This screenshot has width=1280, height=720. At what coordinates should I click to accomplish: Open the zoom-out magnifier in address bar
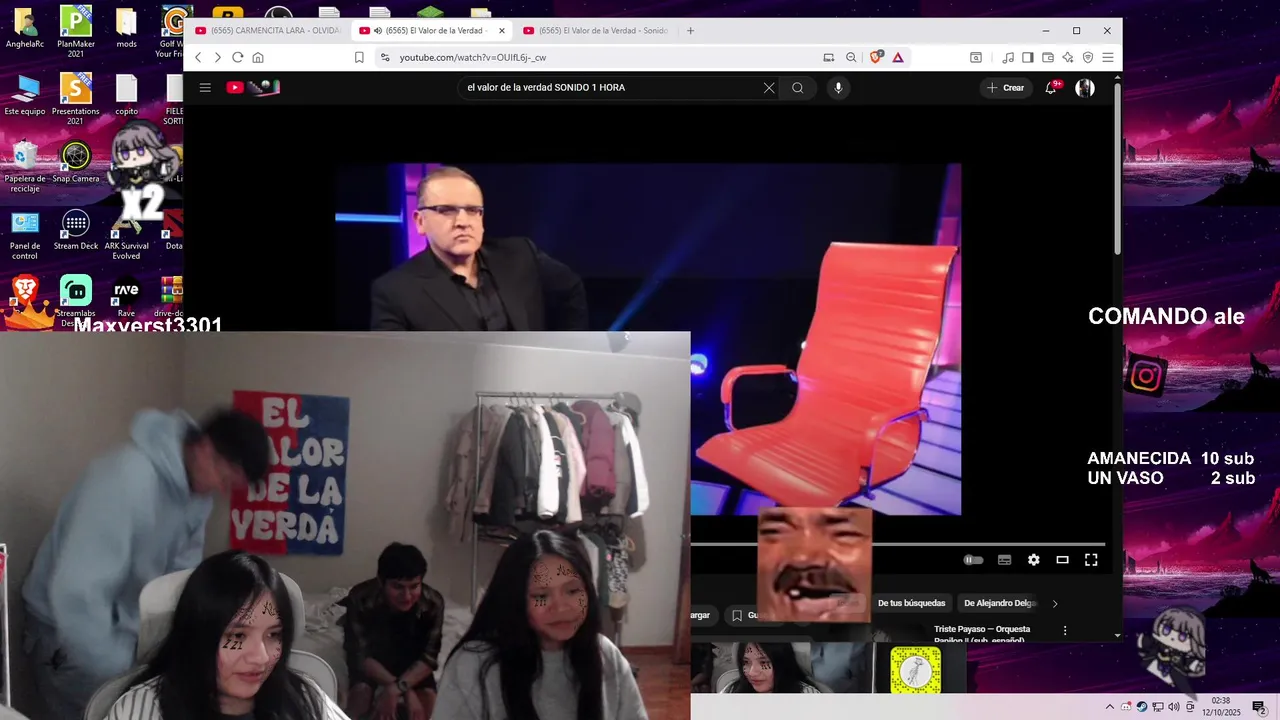click(851, 58)
